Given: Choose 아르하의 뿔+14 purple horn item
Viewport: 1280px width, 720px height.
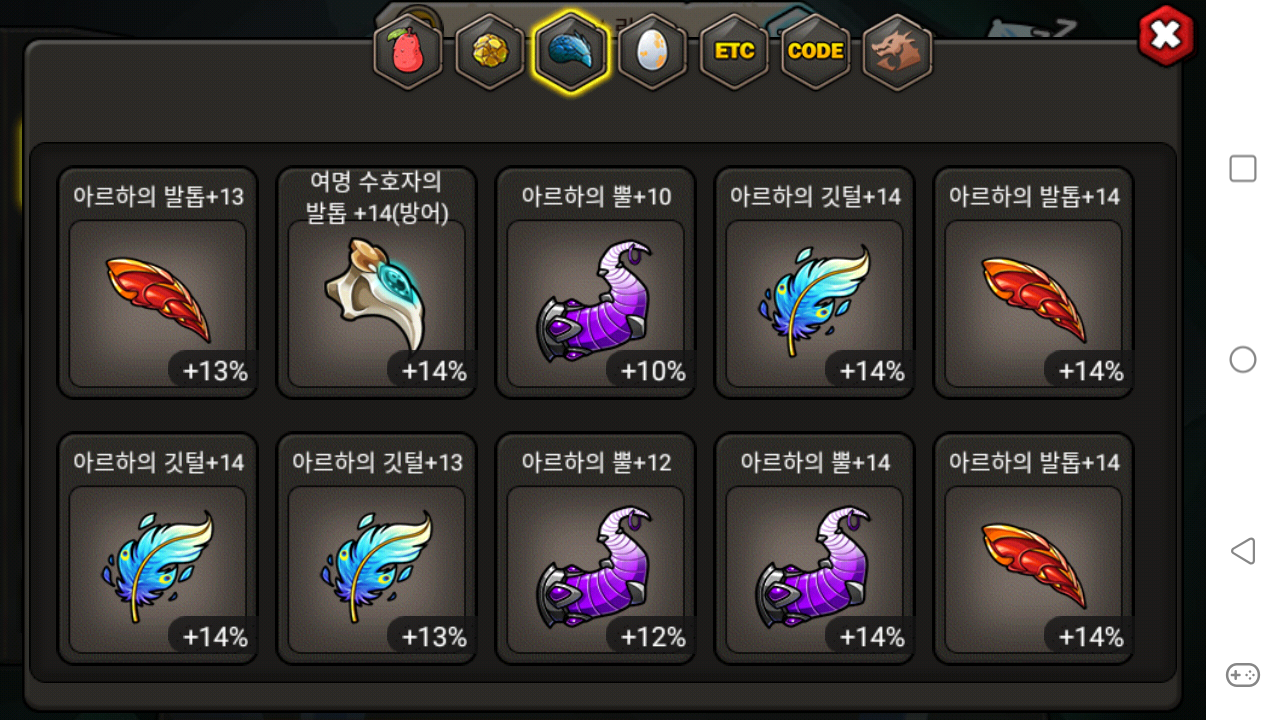Looking at the screenshot, I should [x=815, y=548].
